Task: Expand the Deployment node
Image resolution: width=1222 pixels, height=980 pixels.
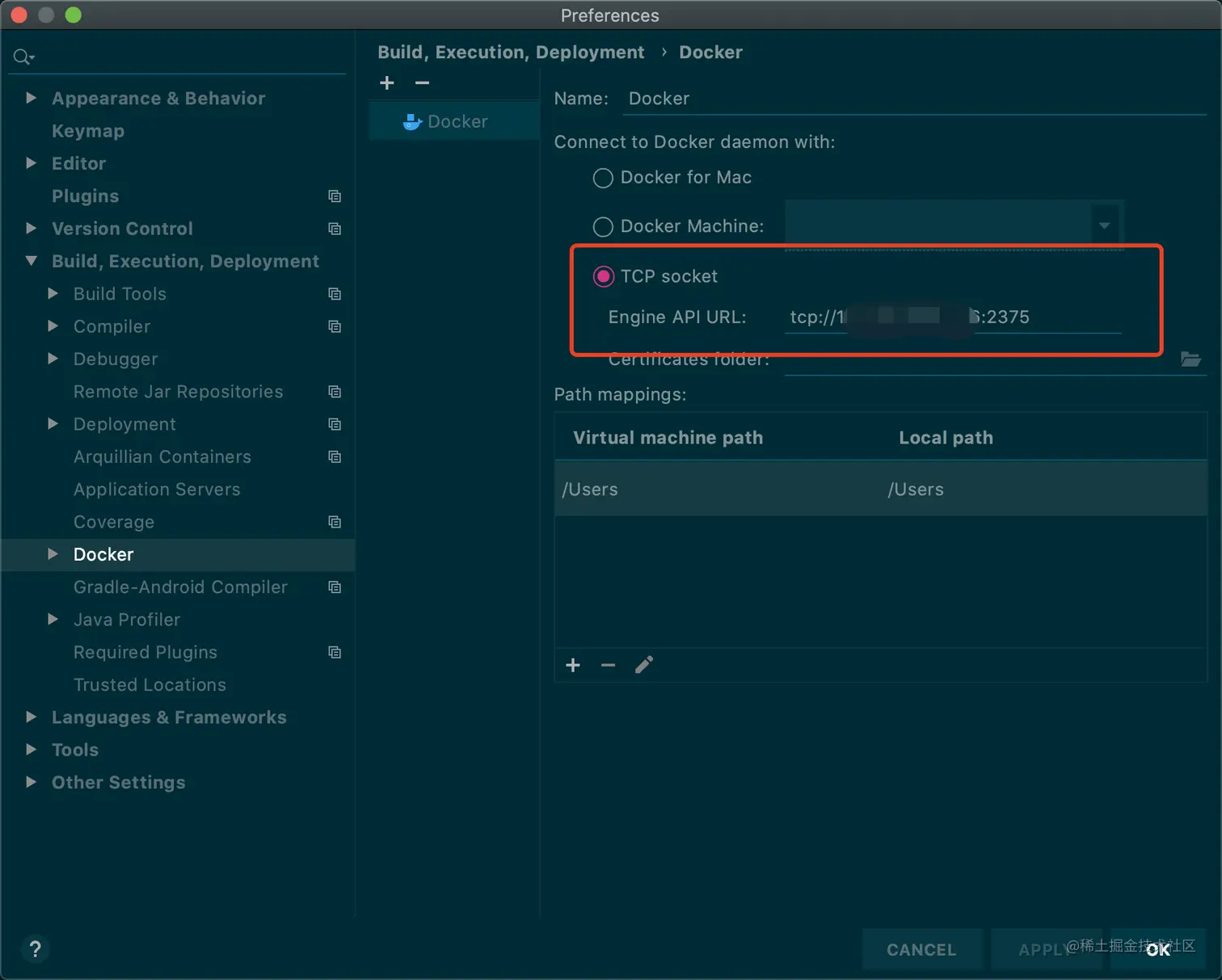Action: (53, 424)
